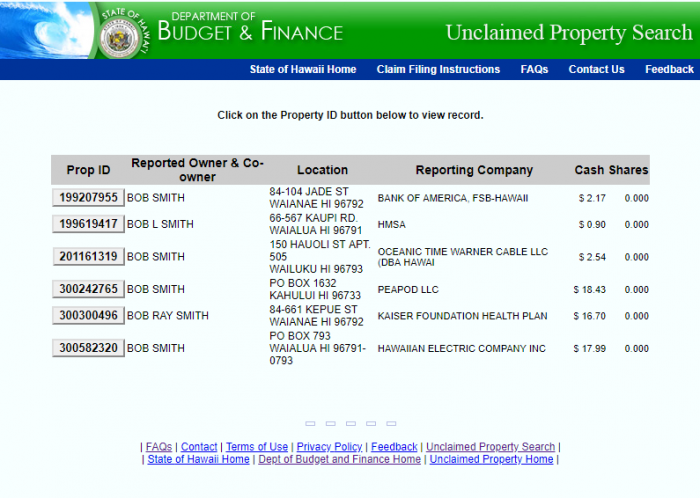
Task: Click the $ 2.54 cash amount
Action: coord(592,257)
